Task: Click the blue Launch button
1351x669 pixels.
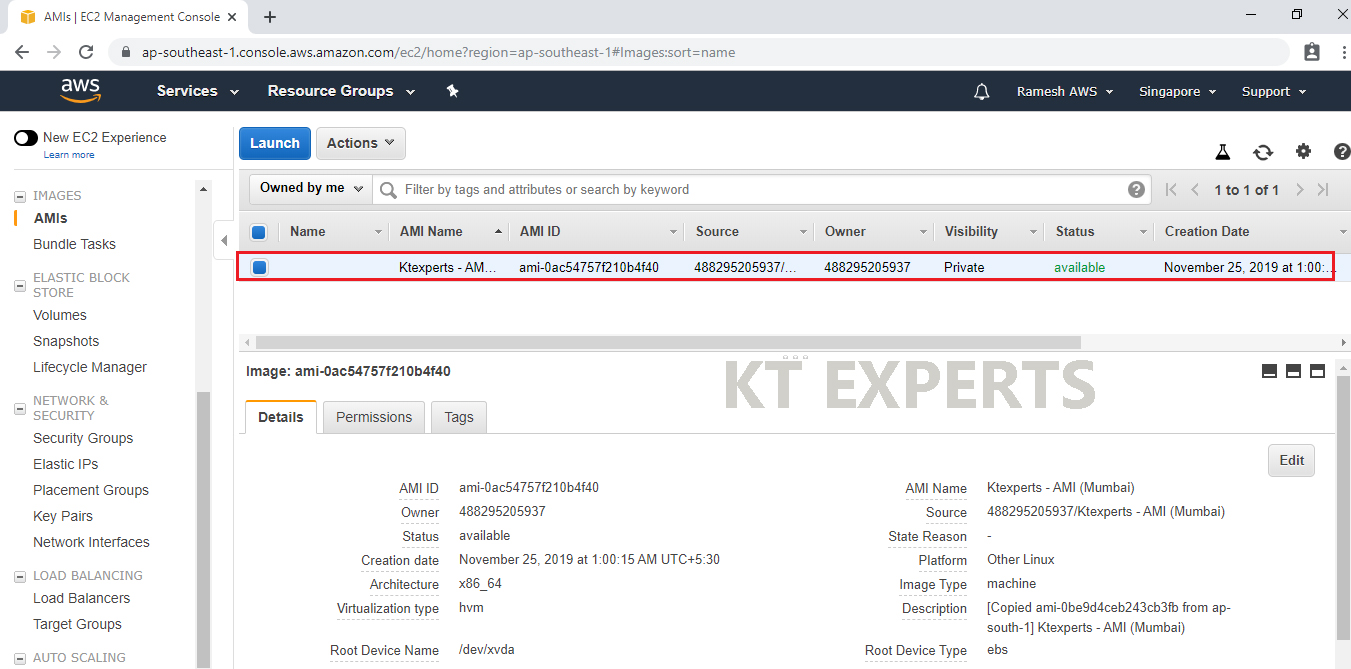Action: tap(275, 143)
